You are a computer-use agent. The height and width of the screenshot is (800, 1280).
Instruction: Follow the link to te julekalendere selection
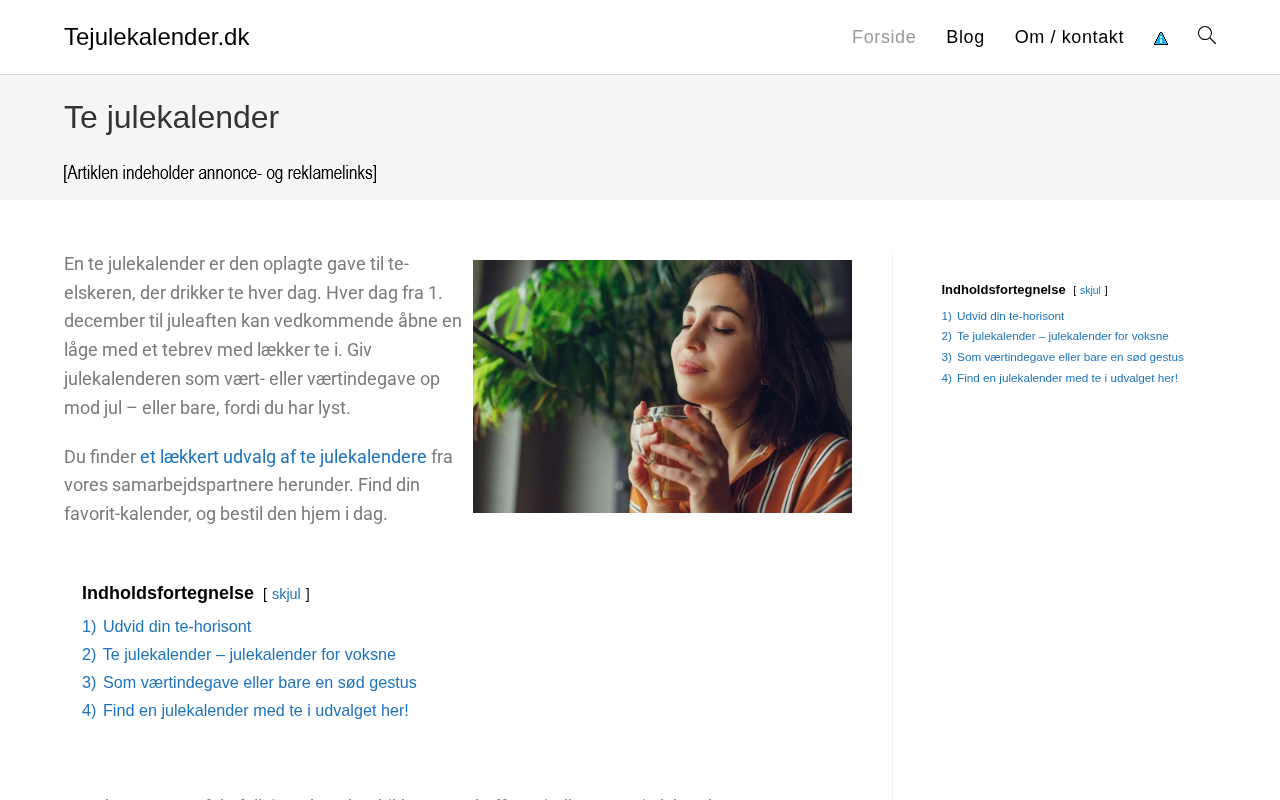[x=283, y=457]
